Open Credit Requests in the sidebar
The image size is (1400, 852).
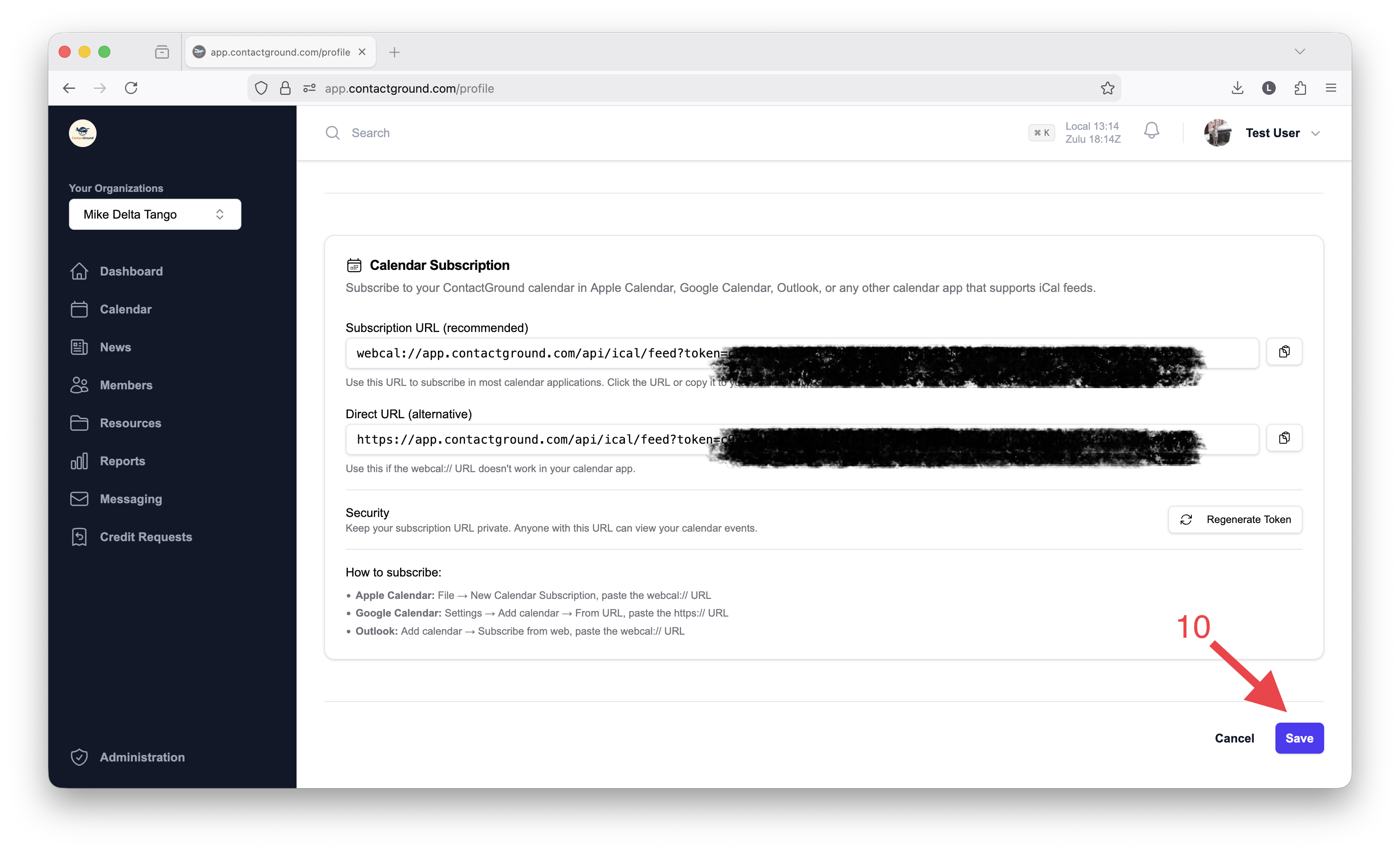click(x=146, y=536)
